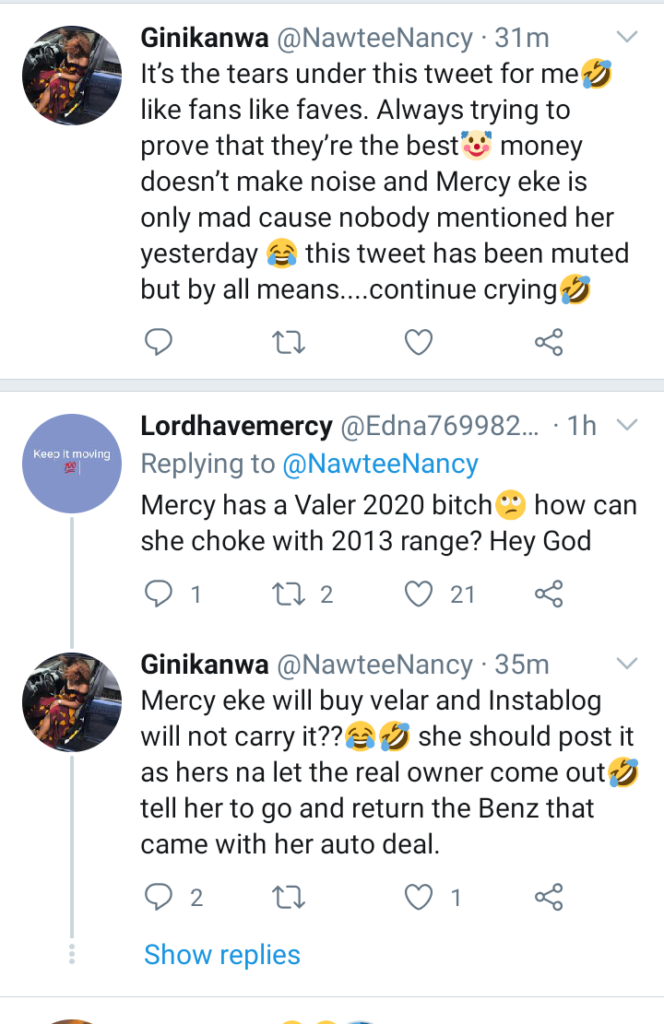Open options caret on Lordhavemercy's tweet
Image resolution: width=664 pixels, height=1024 pixels.
coord(627,426)
